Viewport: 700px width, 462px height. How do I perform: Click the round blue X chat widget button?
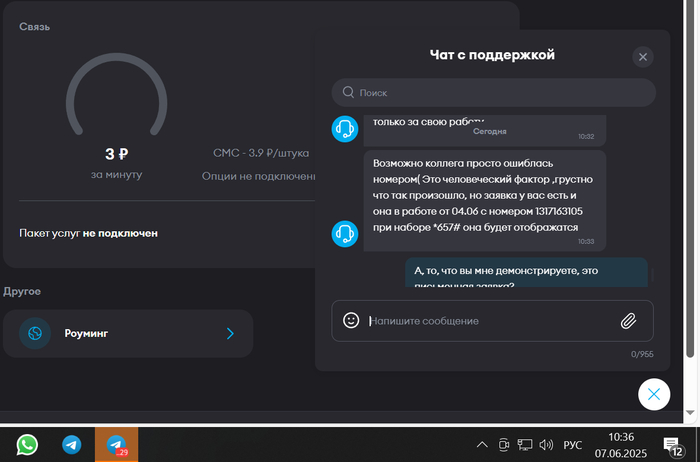coord(653,394)
